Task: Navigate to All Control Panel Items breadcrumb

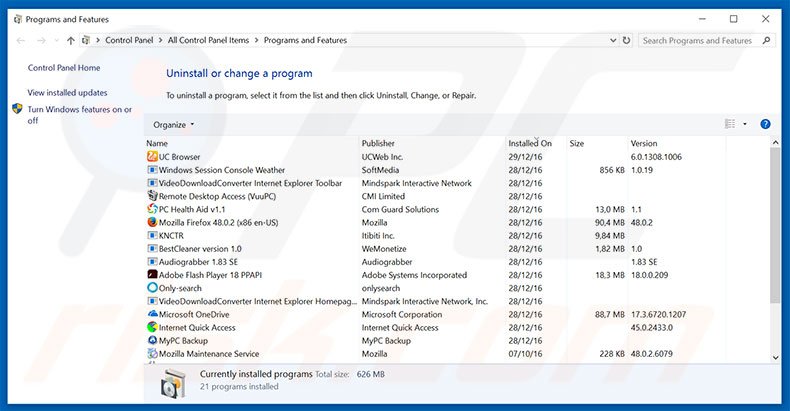Action: [208, 40]
